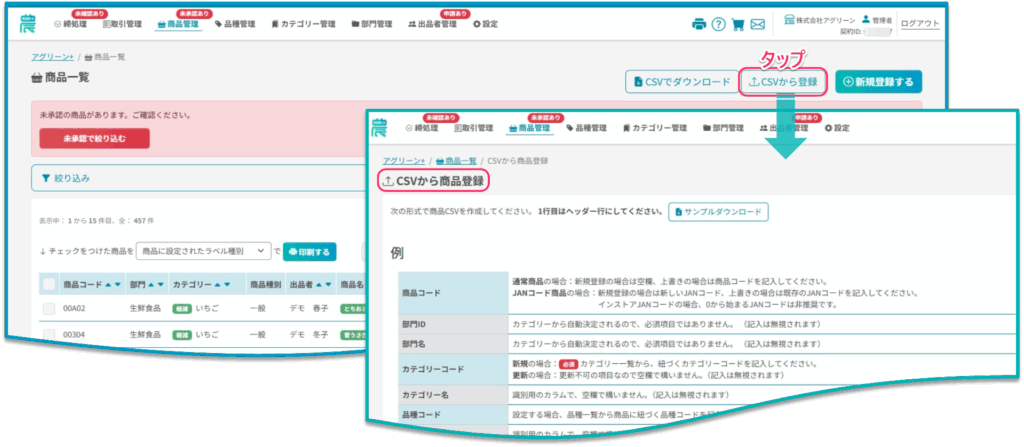Image resolution: width=1024 pixels, height=447 pixels.
Task: Check the box for product 00A02
Action: click(x=49, y=309)
